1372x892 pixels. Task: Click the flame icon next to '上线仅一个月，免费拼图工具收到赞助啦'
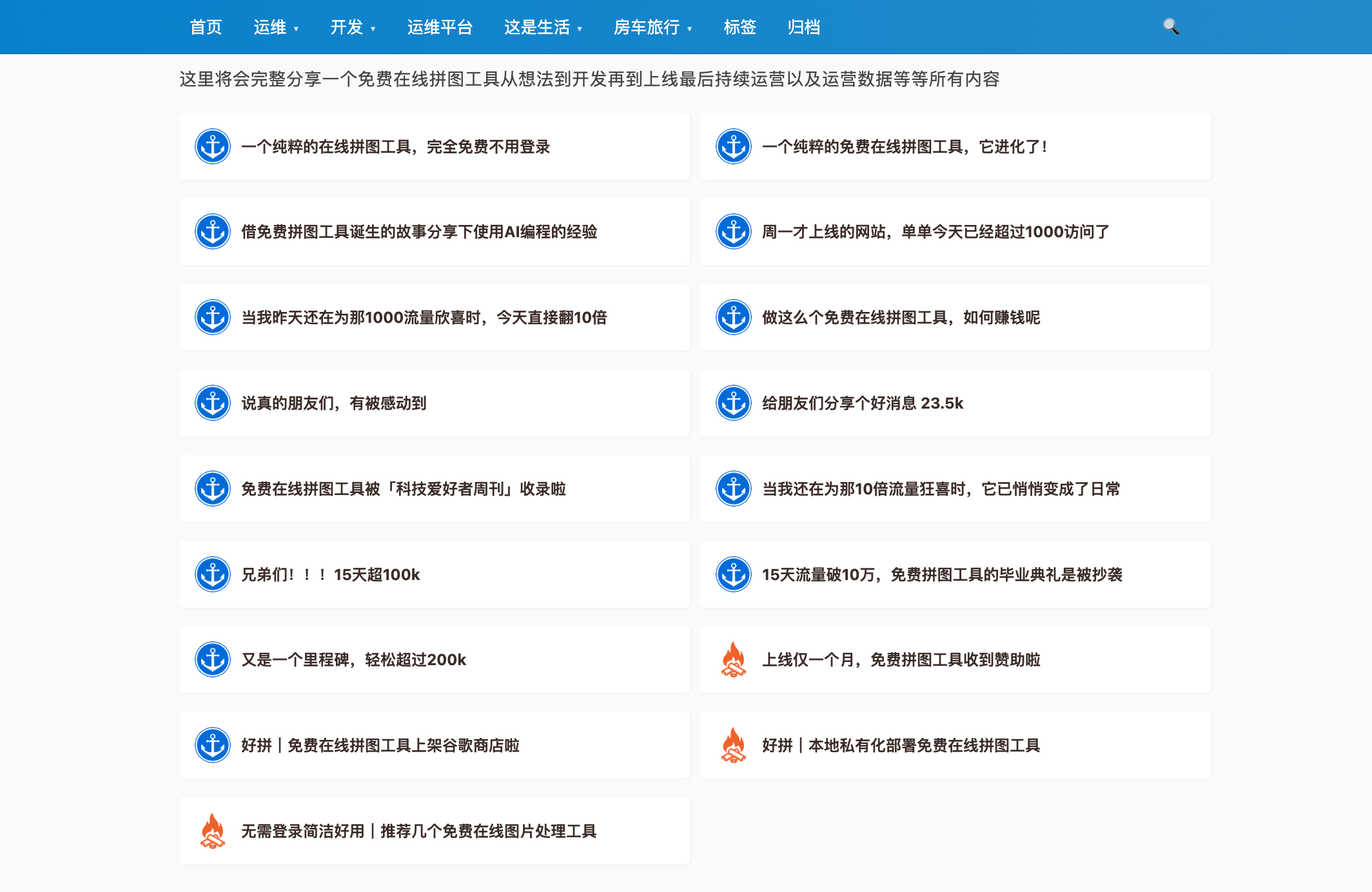click(733, 659)
